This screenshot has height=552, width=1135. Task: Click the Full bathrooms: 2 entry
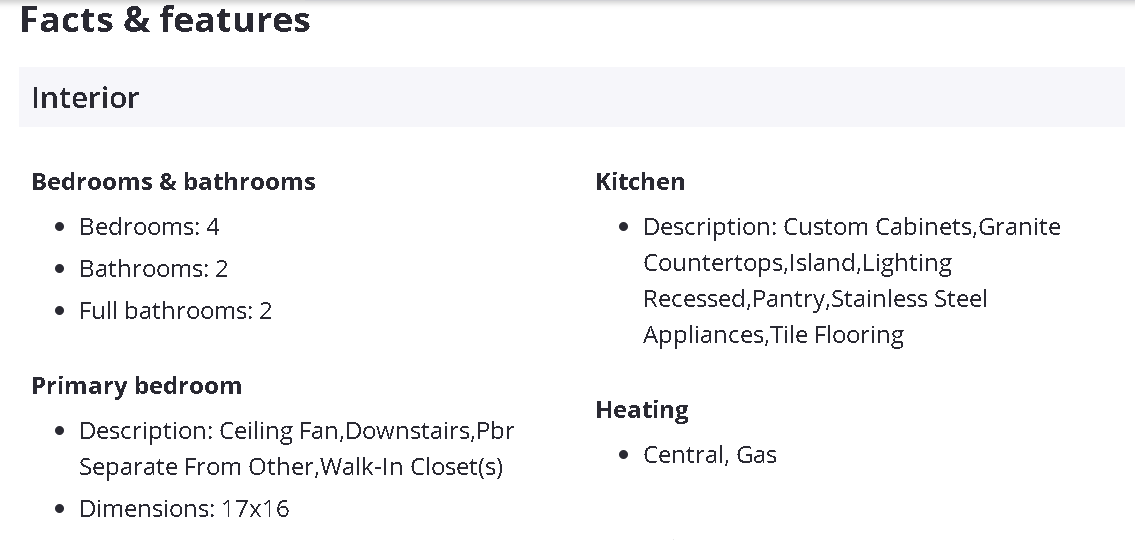coord(175,311)
